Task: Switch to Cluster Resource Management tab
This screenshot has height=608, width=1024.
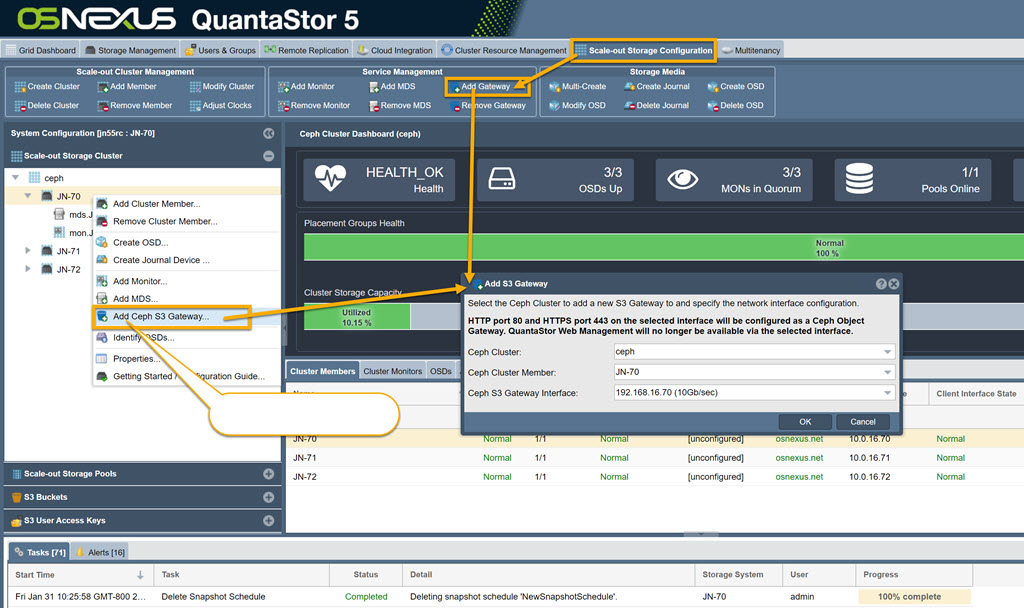Action: pyautogui.click(x=504, y=50)
